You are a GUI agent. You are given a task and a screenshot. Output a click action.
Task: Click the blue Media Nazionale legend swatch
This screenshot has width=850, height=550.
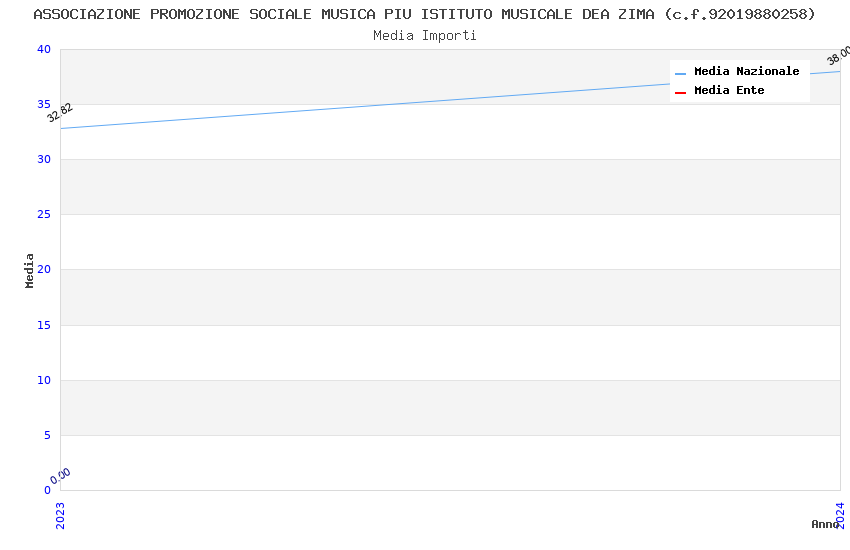click(x=680, y=73)
